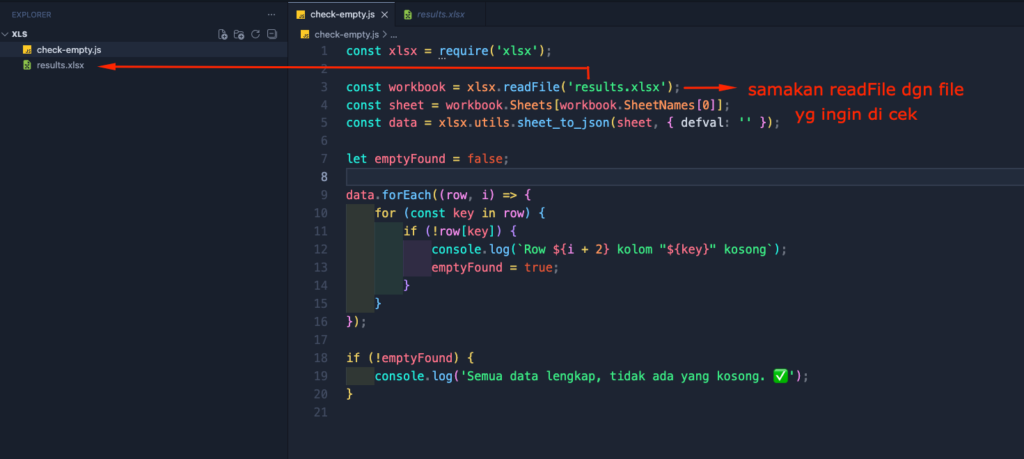Open check-empty.js from the Explorer tree

(x=68, y=49)
